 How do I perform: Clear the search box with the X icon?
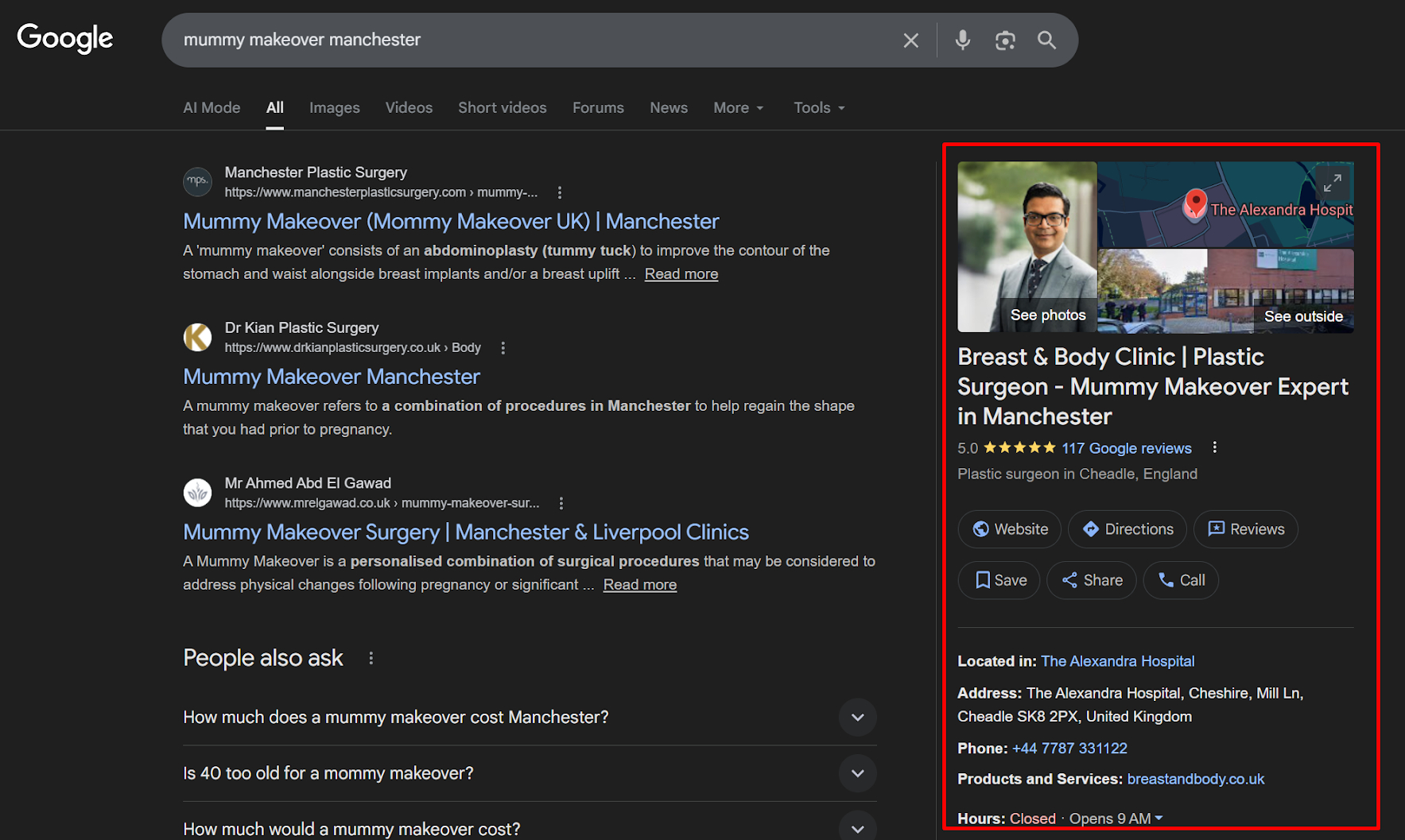pos(910,41)
